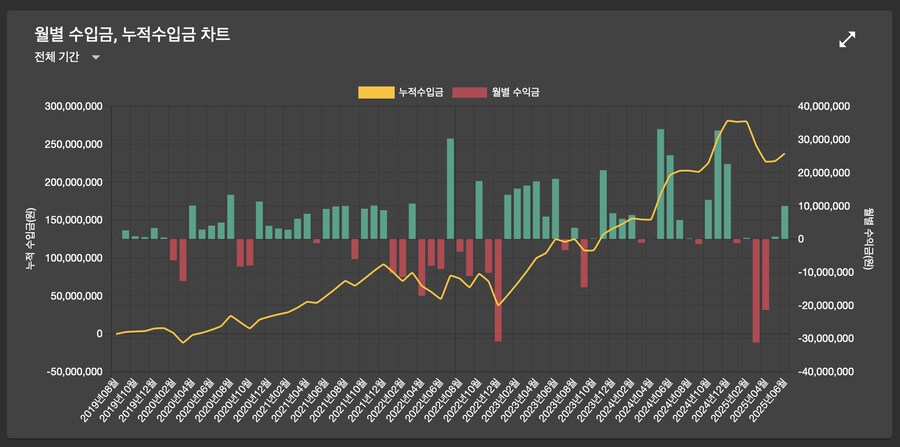Click the chart title 월별 수입금, 누적수입금 차트

[x=132, y=35]
